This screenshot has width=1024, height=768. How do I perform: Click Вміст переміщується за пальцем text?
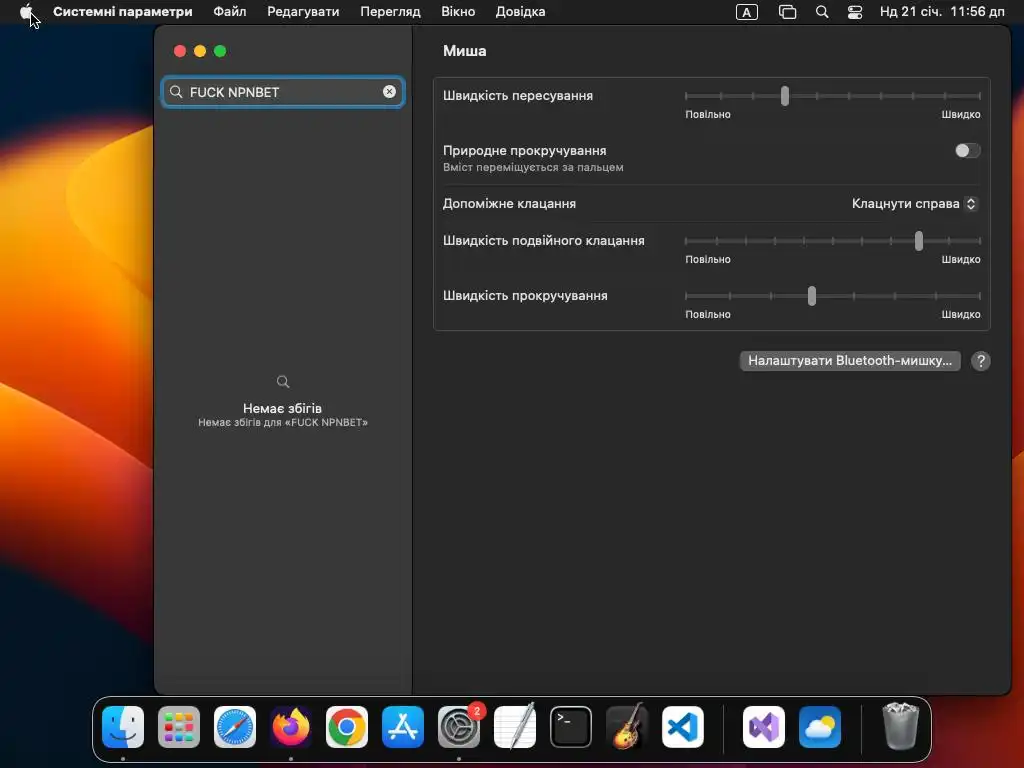tap(533, 167)
